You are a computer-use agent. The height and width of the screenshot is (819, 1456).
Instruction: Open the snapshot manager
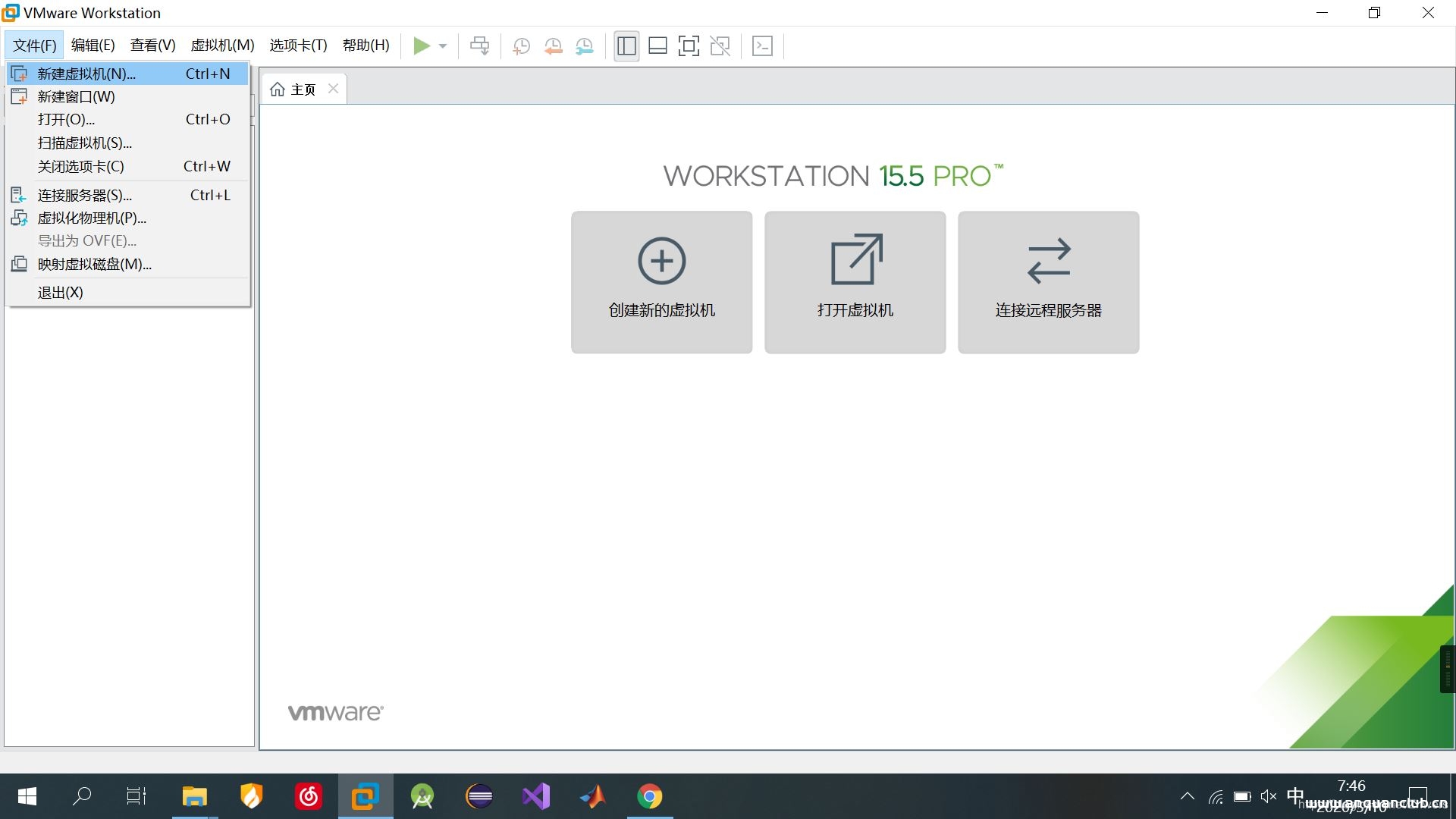coord(585,45)
